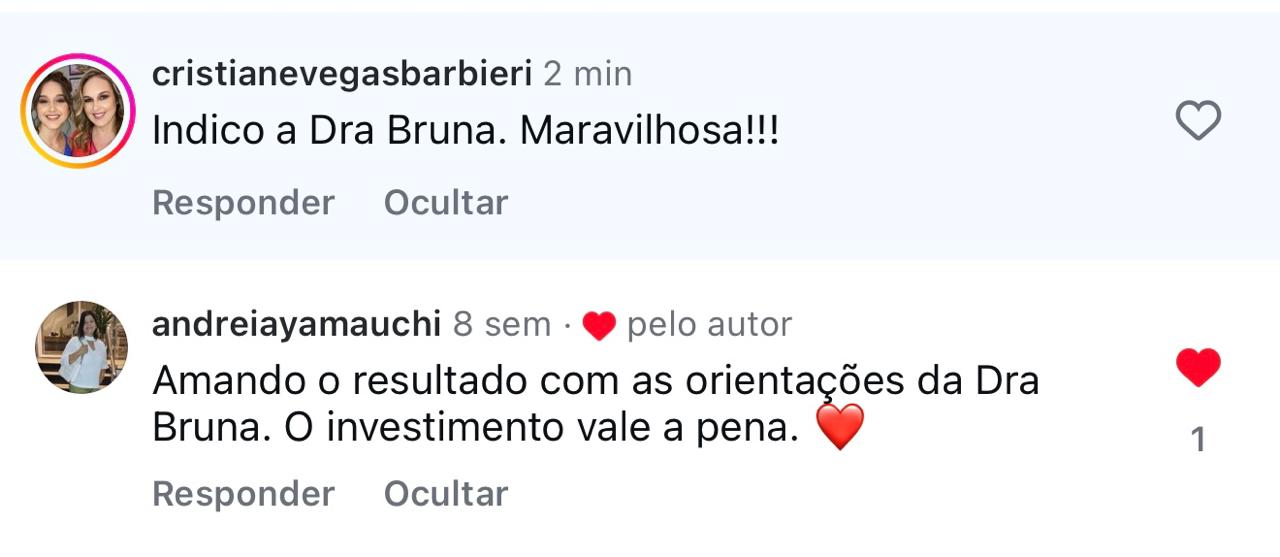This screenshot has width=1280, height=557.
Task: Open cristianevegasbarbieri's profile picture with story ring
Action: 77,111
